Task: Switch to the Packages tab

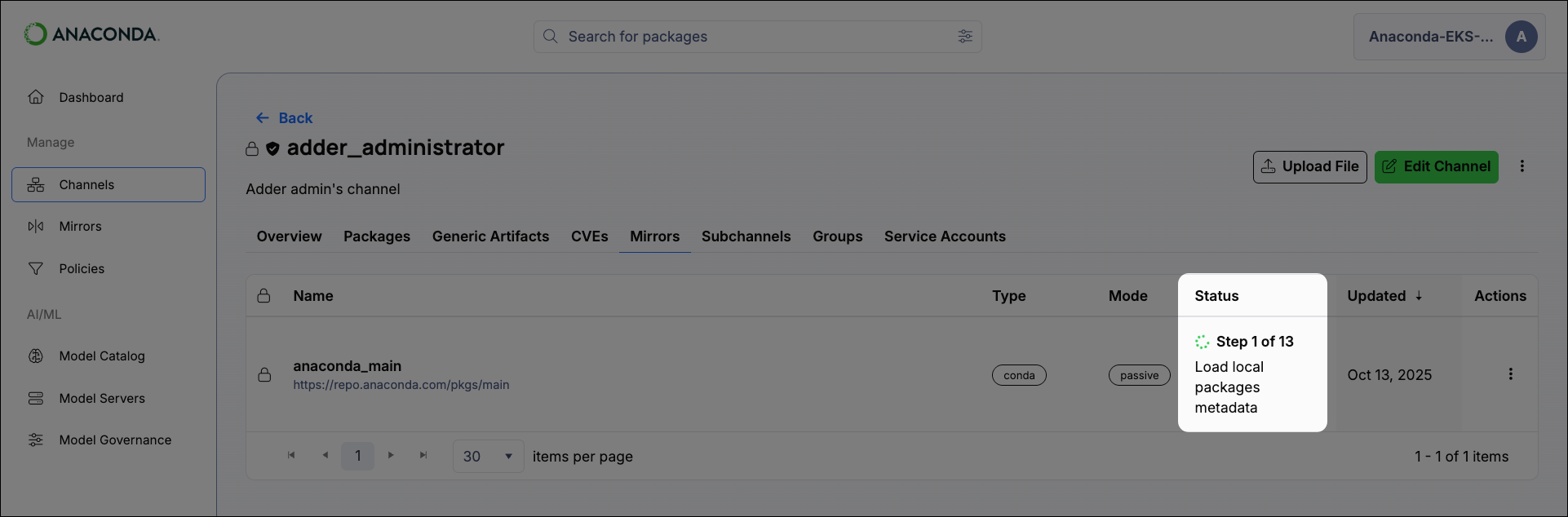Action: [377, 236]
